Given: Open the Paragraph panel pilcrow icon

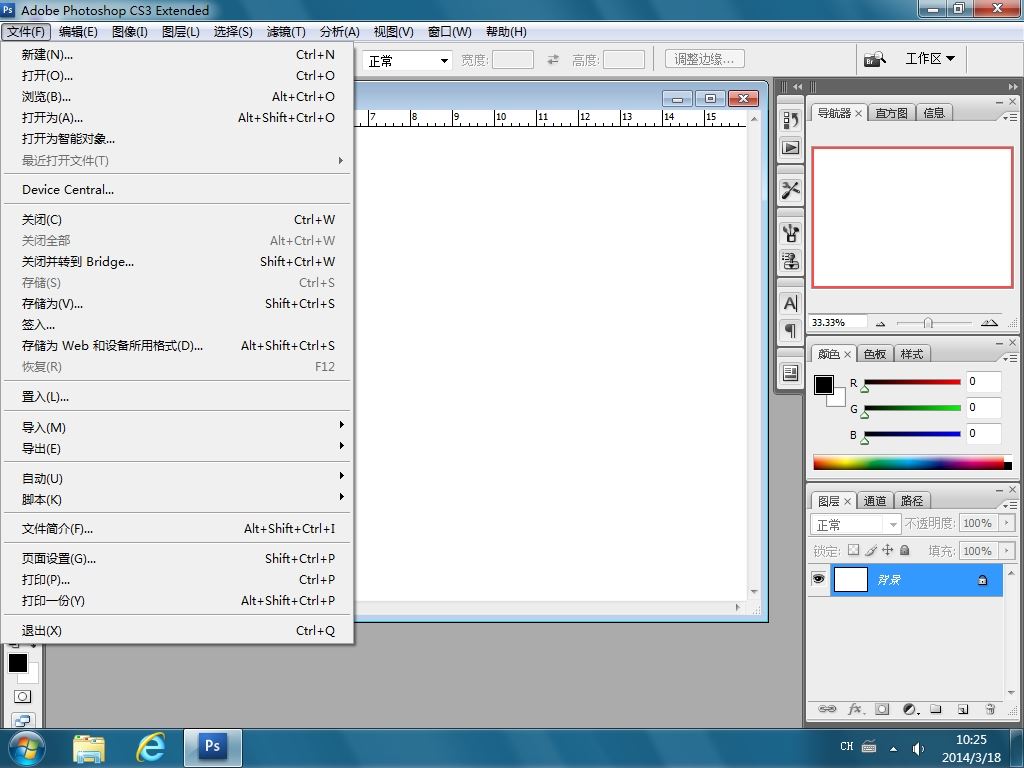Looking at the screenshot, I should [x=790, y=330].
